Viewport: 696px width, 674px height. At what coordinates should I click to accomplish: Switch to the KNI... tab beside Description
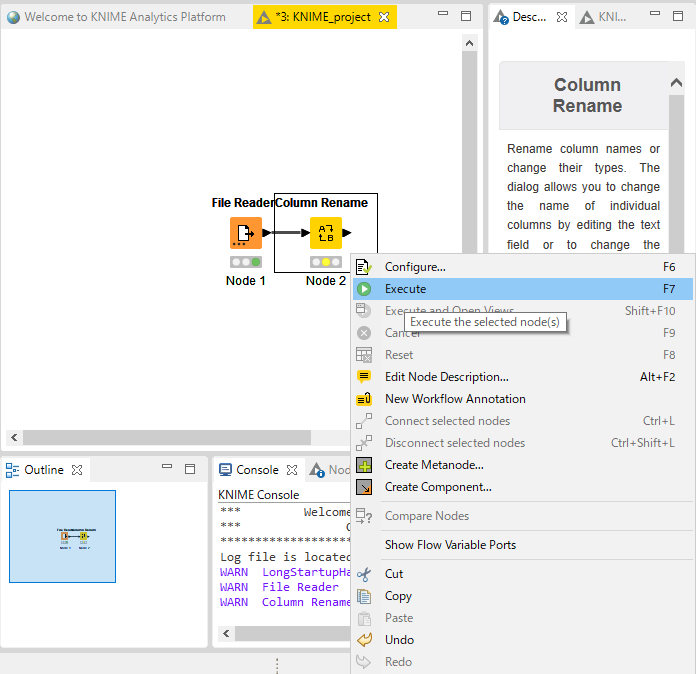[603, 17]
